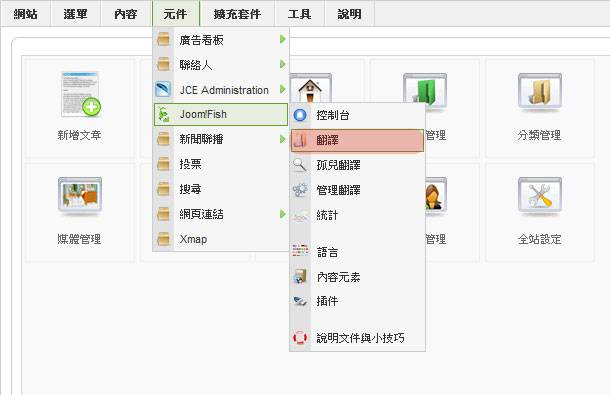Select 投票 menu entry
The width and height of the screenshot is (610, 395).
(221, 164)
